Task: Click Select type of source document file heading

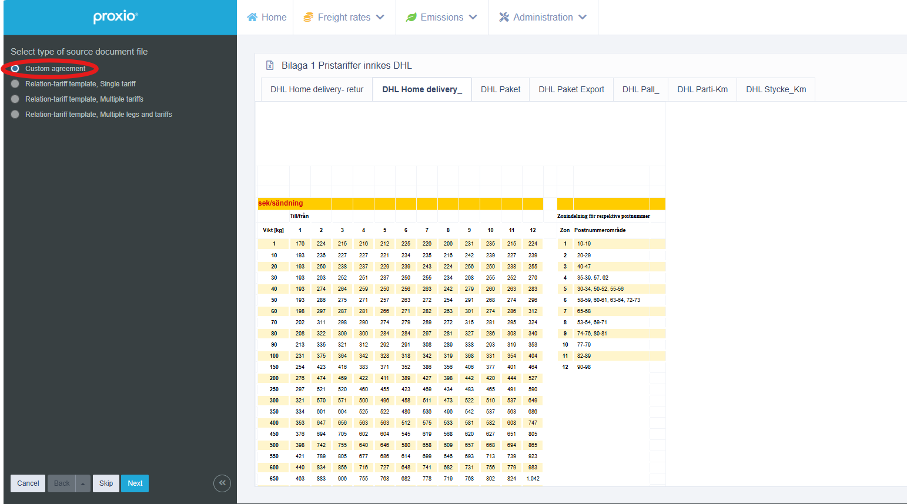Action: [x=79, y=52]
